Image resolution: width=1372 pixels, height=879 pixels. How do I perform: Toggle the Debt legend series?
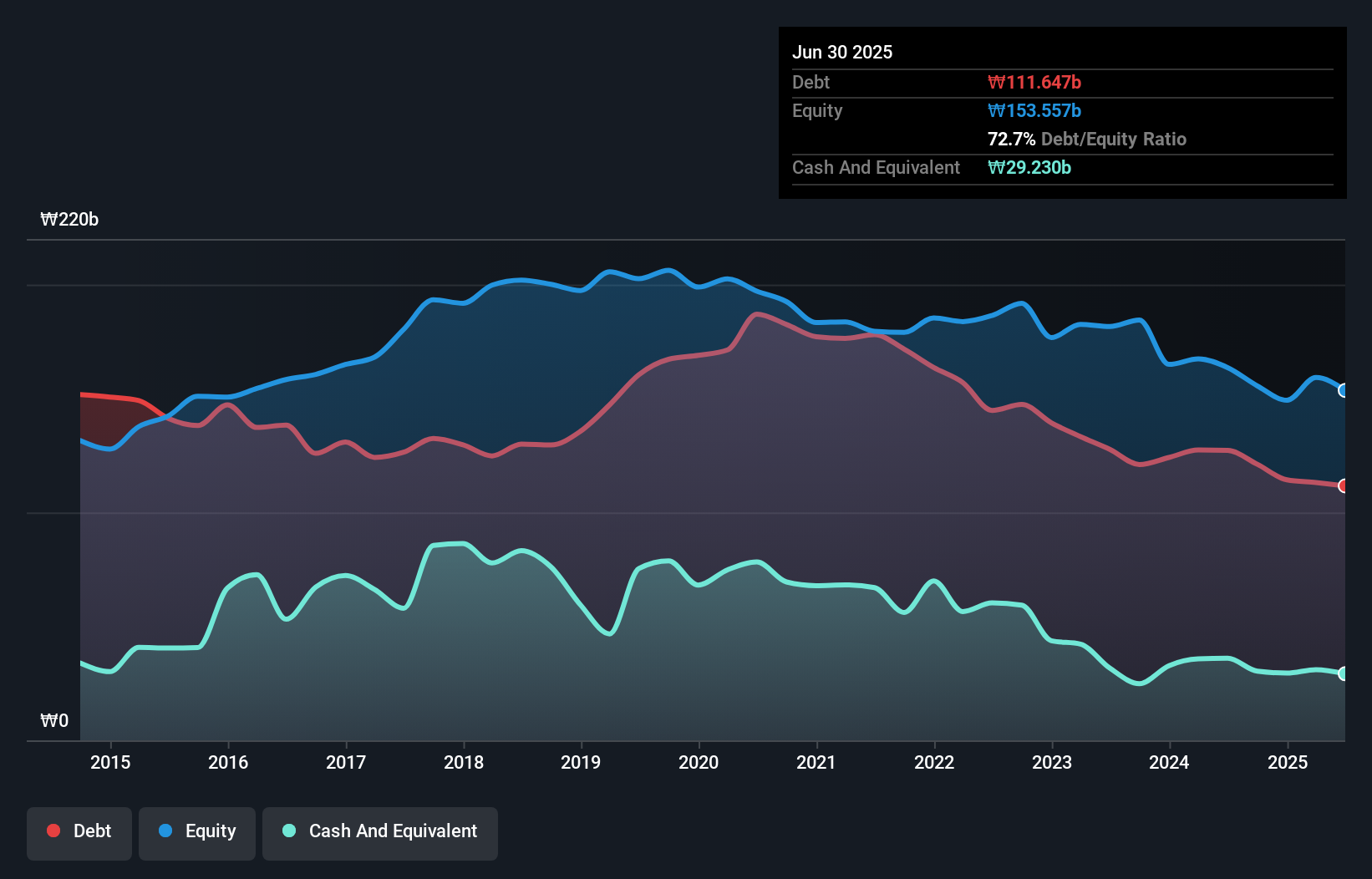79,831
